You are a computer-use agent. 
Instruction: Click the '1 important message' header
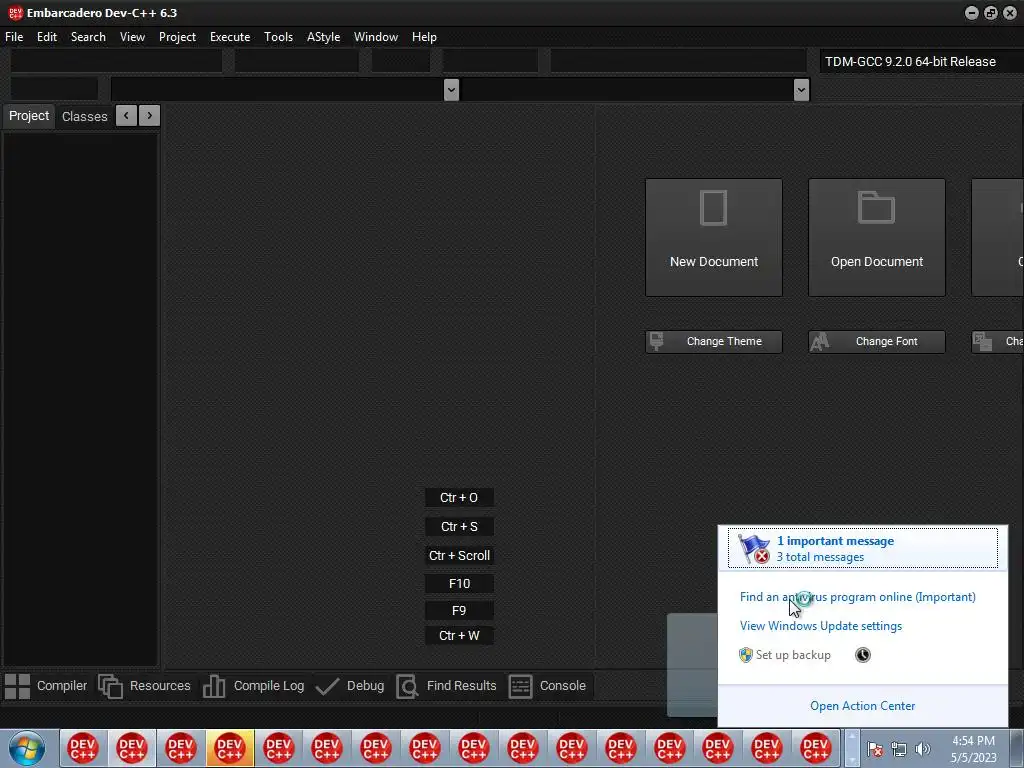pos(835,541)
